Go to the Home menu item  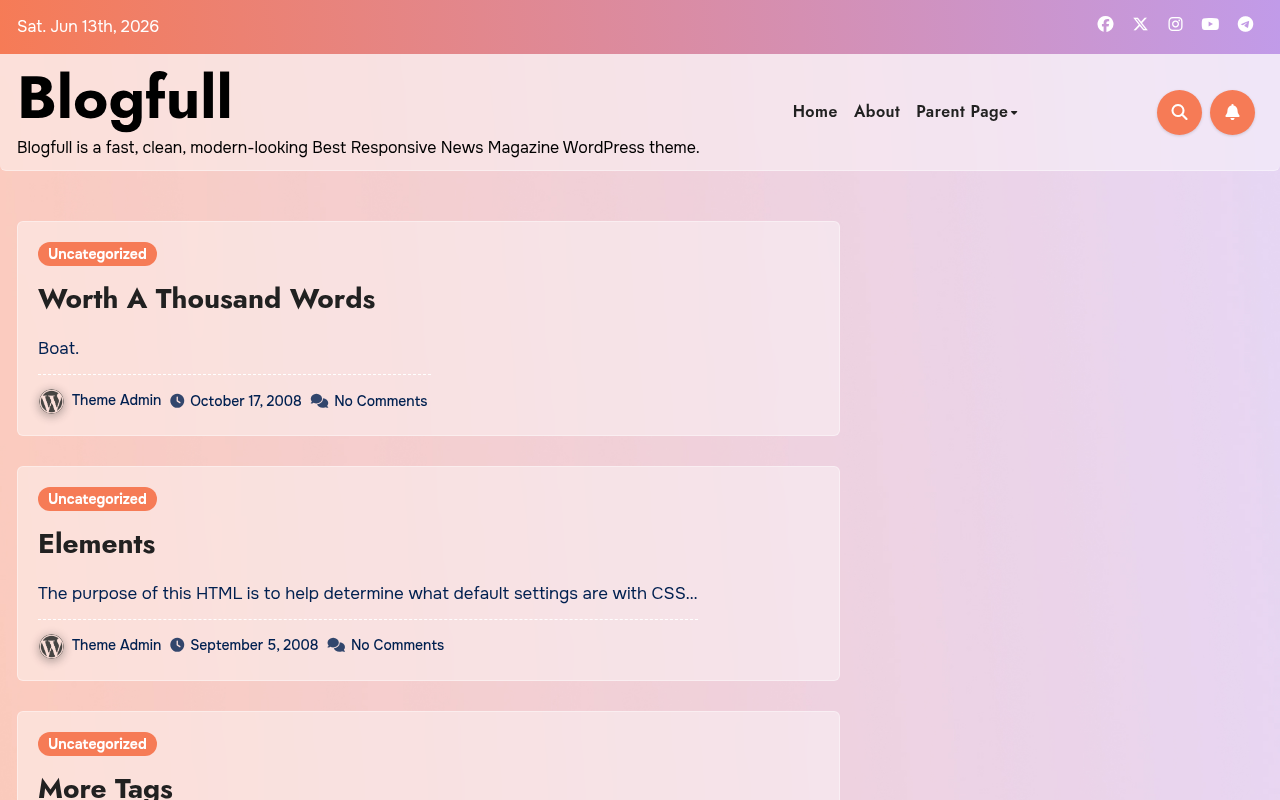[x=815, y=112]
